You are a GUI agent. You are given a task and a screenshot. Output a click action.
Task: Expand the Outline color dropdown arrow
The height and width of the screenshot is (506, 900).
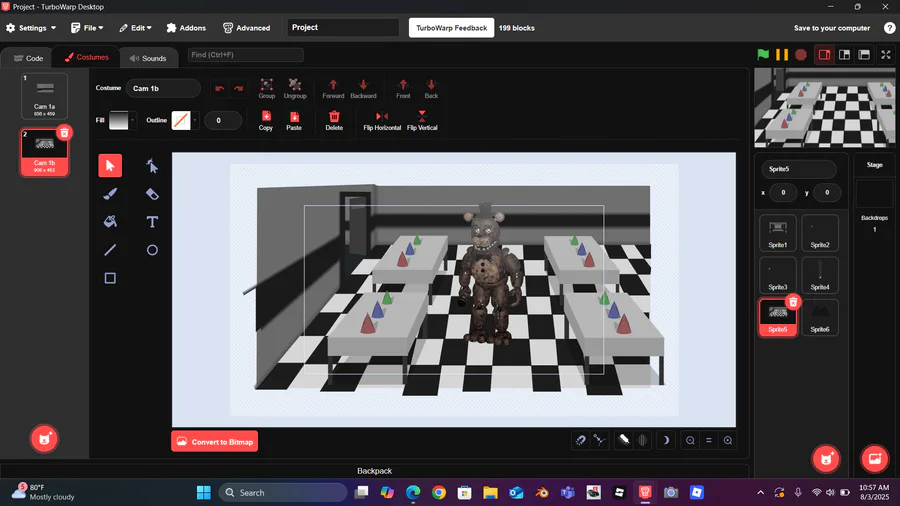[x=195, y=120]
